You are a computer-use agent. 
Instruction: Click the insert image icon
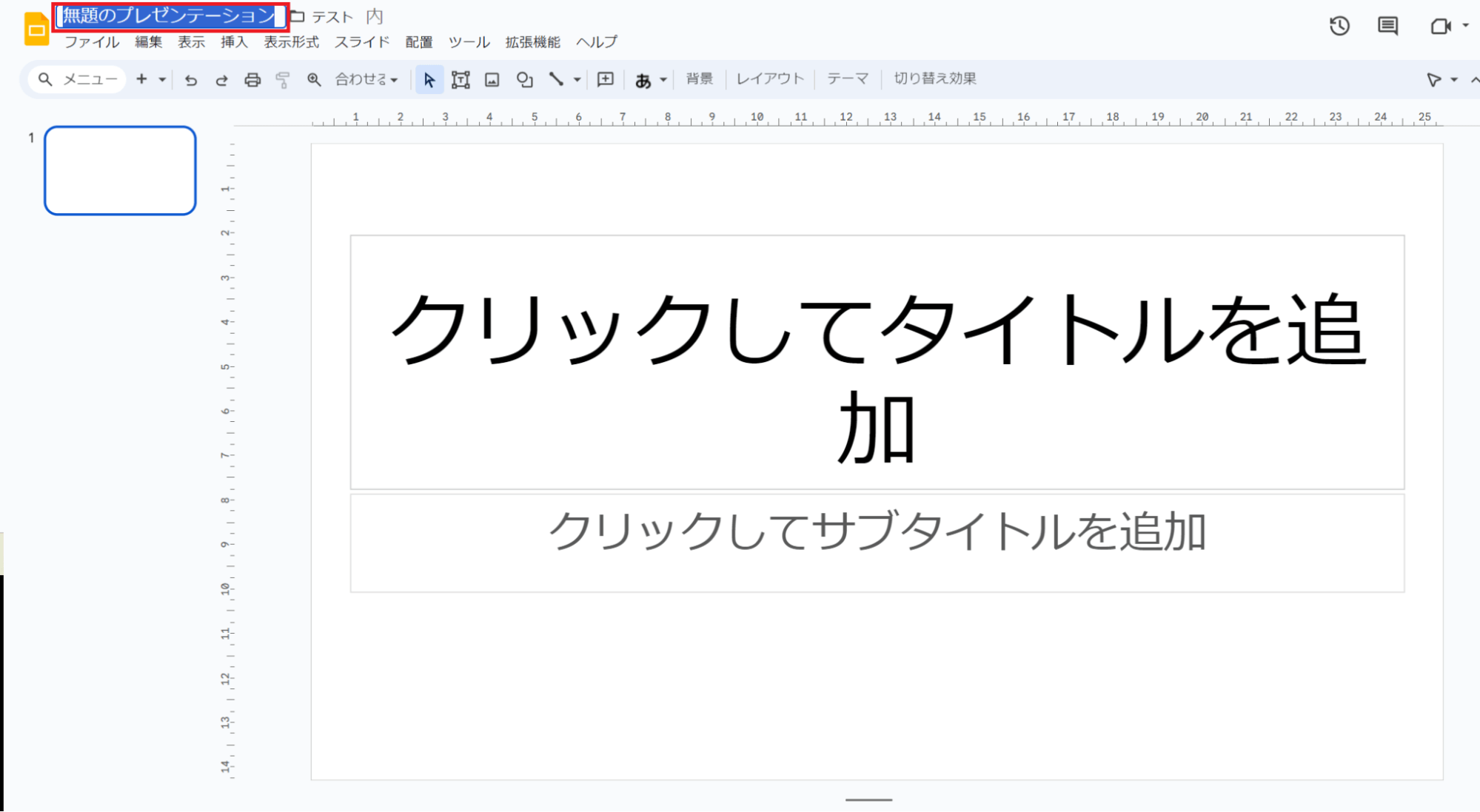coord(492,79)
